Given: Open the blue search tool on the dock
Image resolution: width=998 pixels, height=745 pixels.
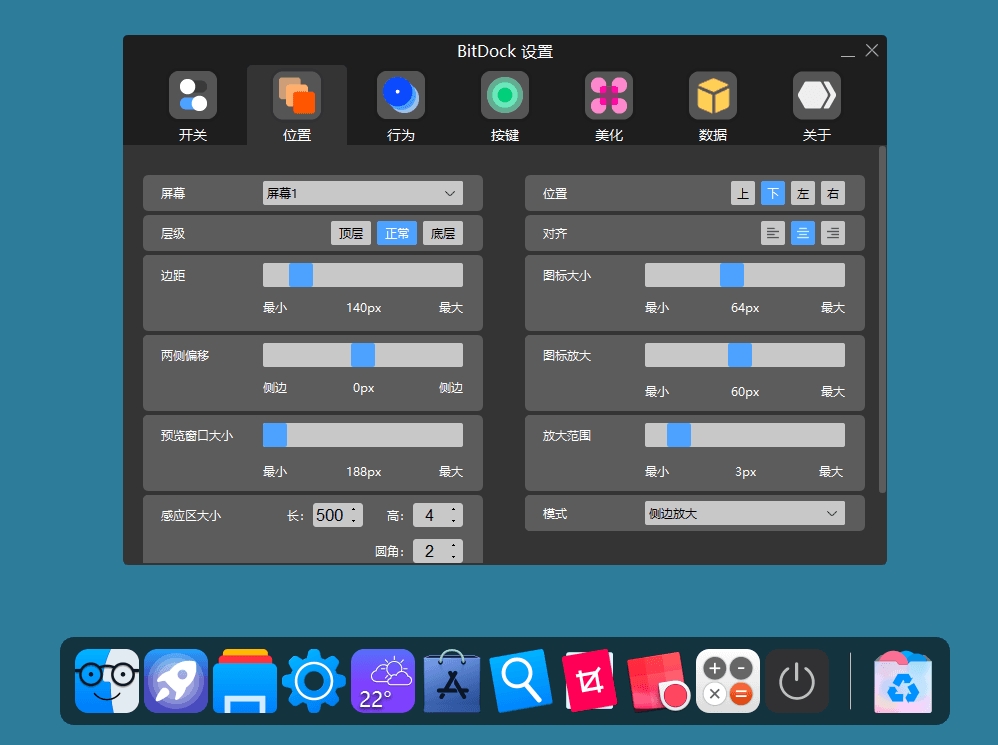Looking at the screenshot, I should click(520, 681).
